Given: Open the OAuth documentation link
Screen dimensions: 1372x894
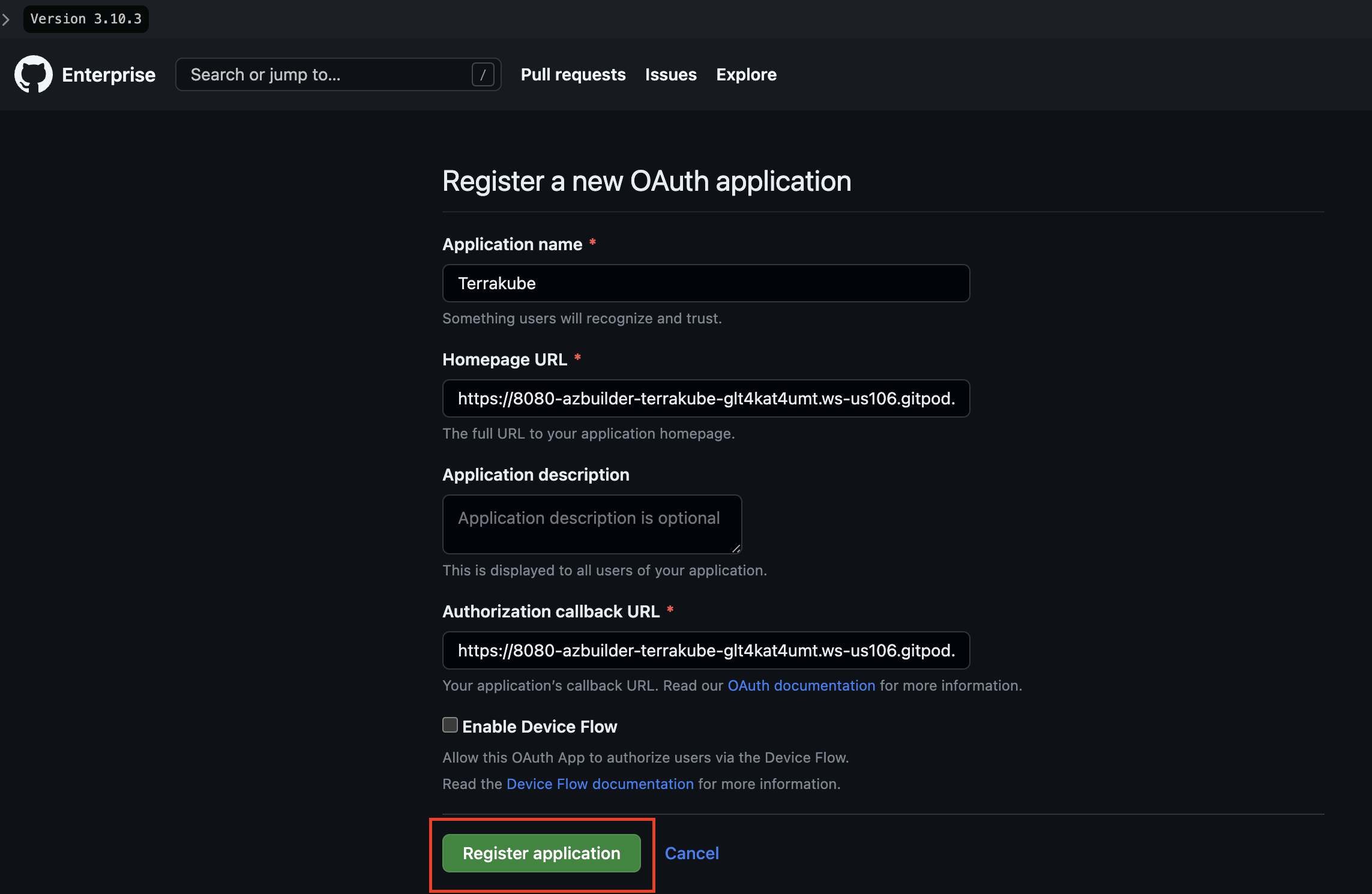Looking at the screenshot, I should (x=801, y=685).
